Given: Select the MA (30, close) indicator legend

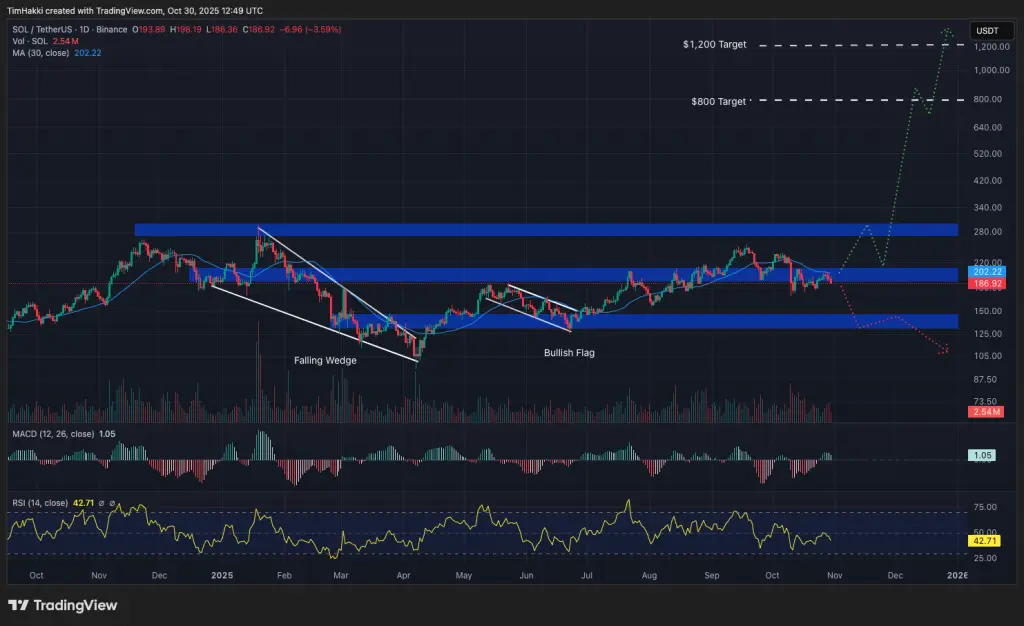Looking at the screenshot, I should pos(40,53).
